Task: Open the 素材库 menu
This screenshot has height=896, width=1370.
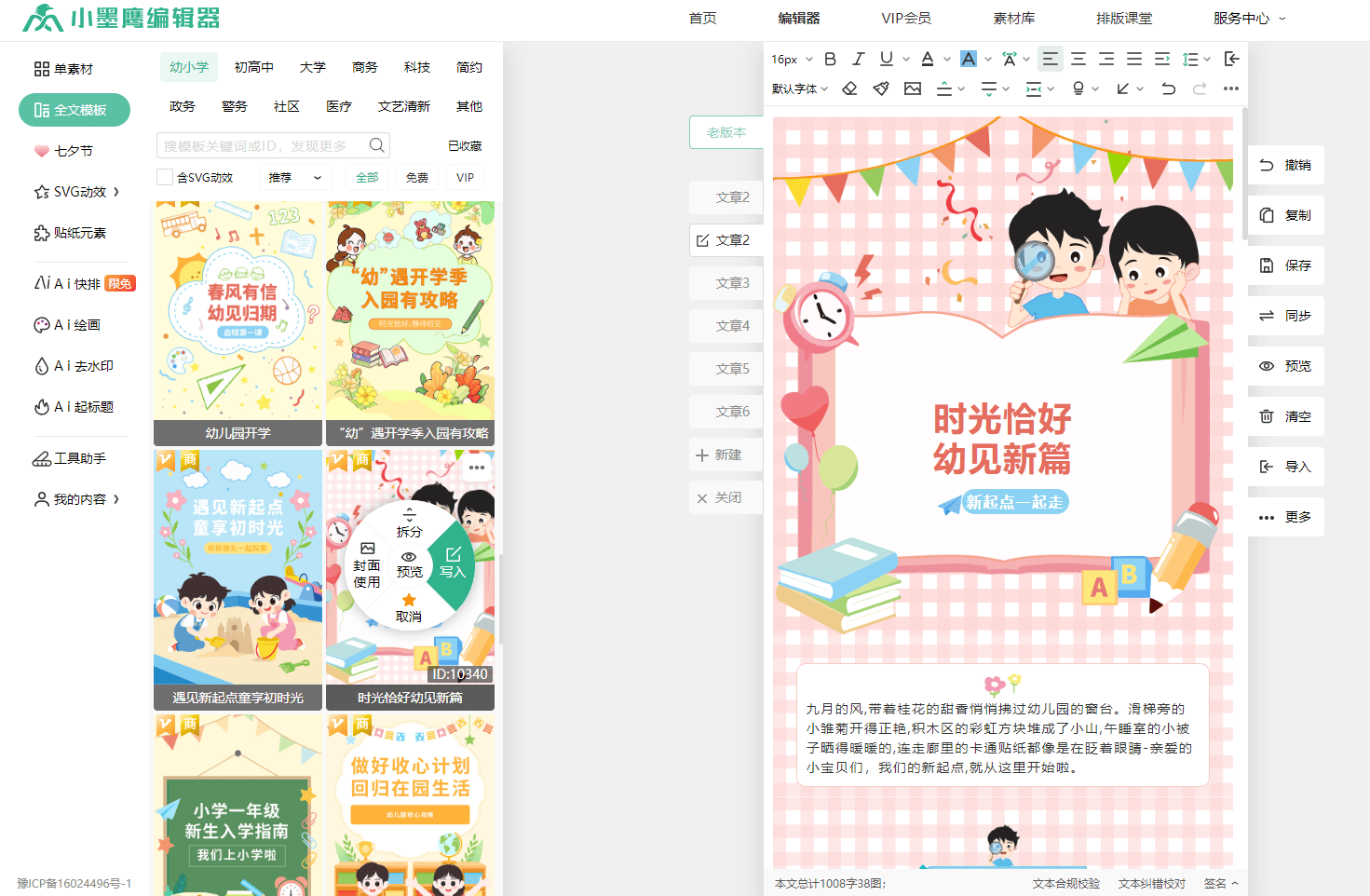Action: [x=1013, y=18]
